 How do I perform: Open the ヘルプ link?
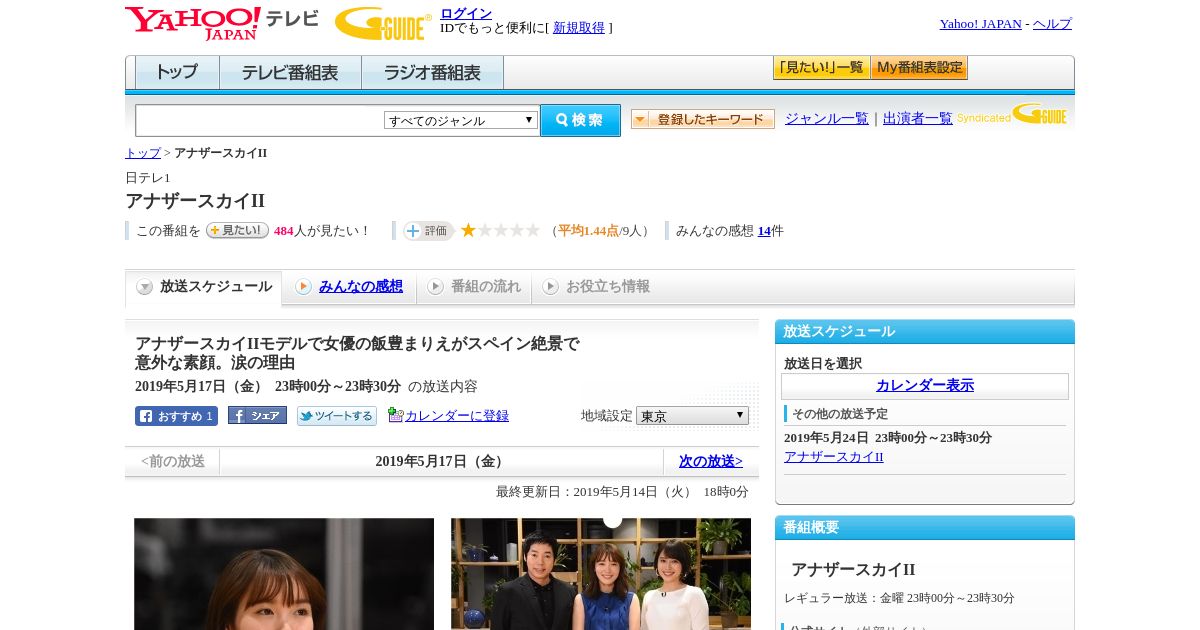pos(1052,24)
